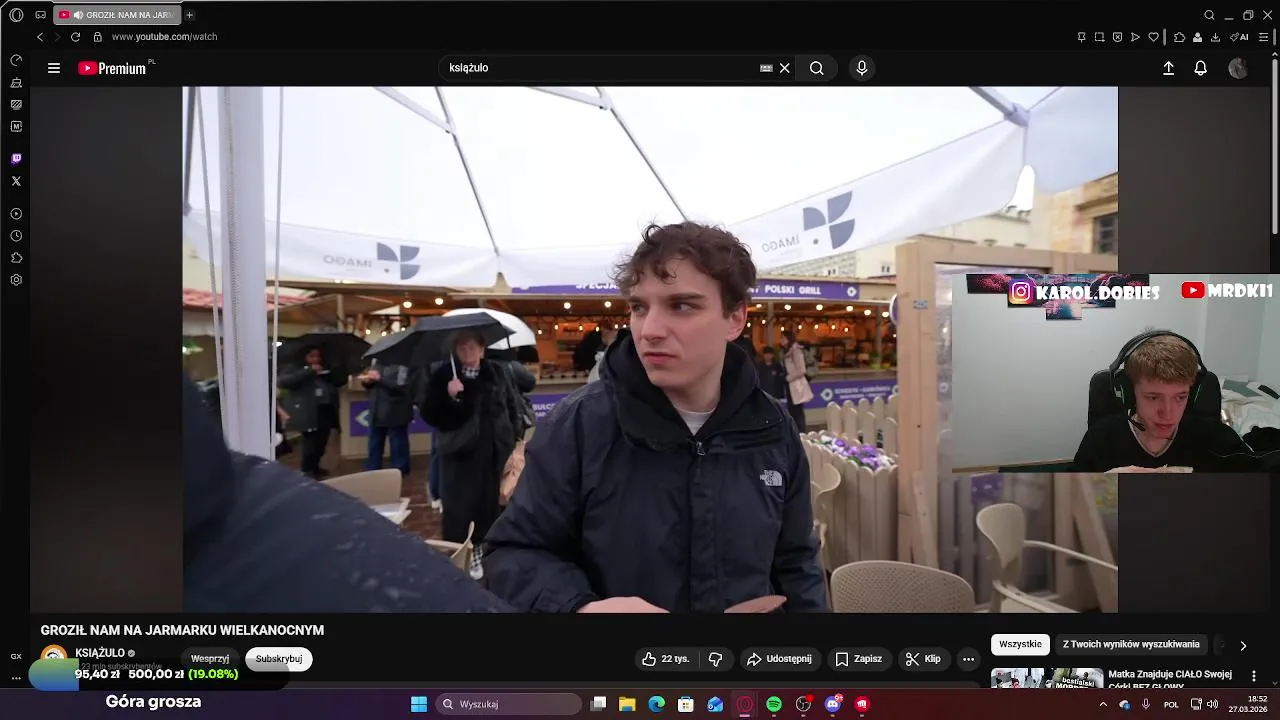Image resolution: width=1280 pixels, height=720 pixels.
Task: Go back to the previous page
Action: tap(40, 37)
